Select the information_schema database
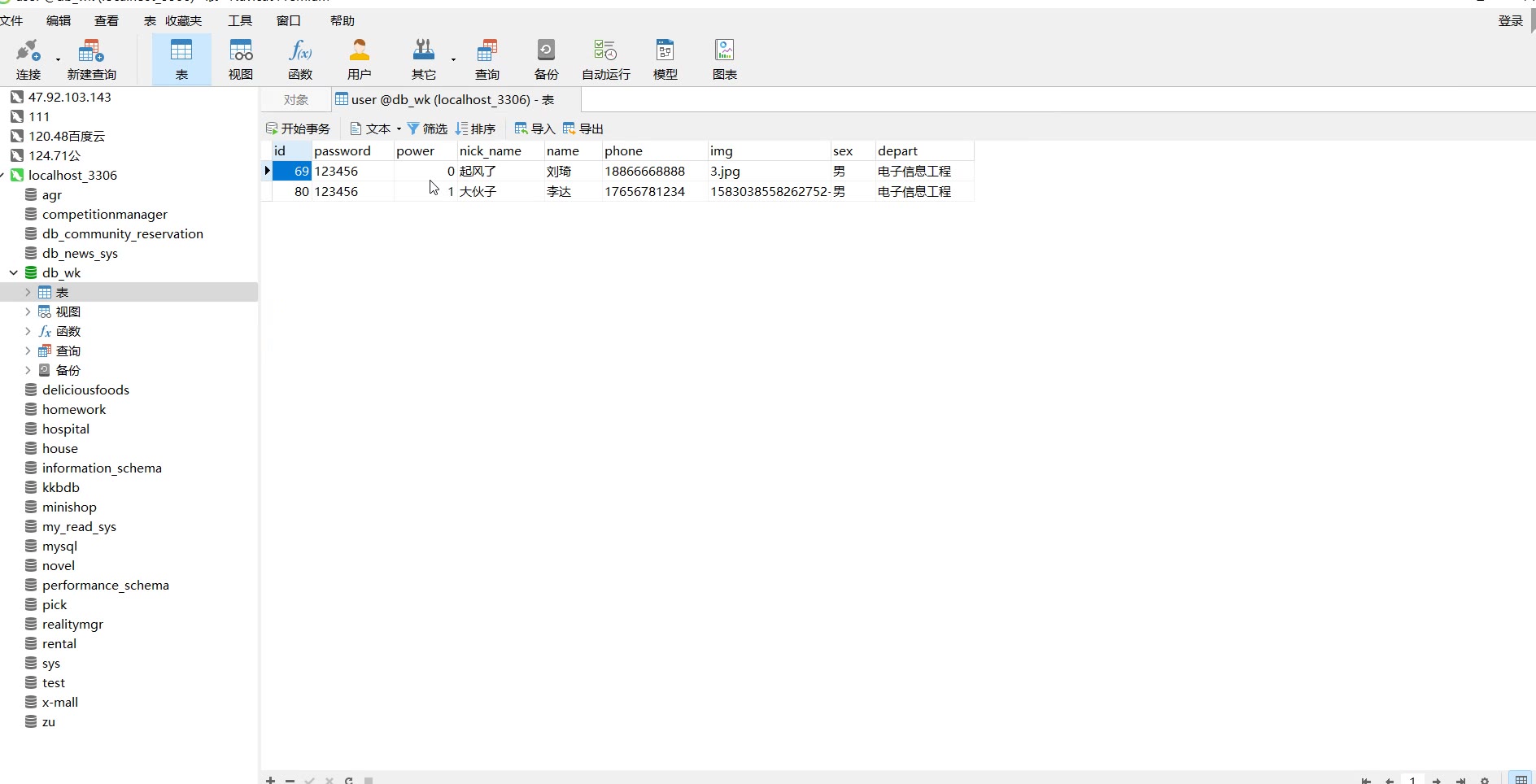Image resolution: width=1536 pixels, height=784 pixels. [x=102, y=468]
